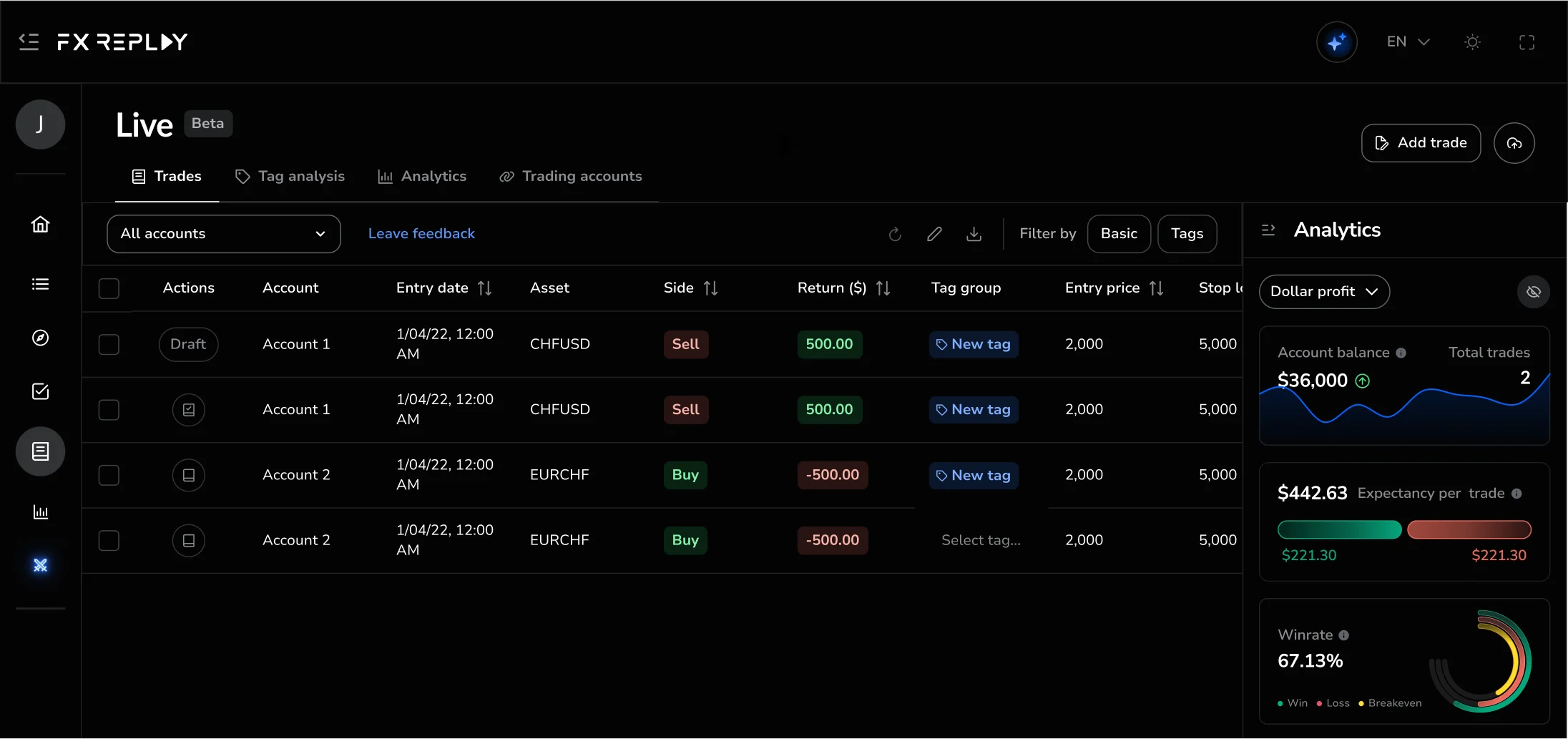Check the second Account 1 row checkbox
This screenshot has width=1568, height=739.
point(109,410)
